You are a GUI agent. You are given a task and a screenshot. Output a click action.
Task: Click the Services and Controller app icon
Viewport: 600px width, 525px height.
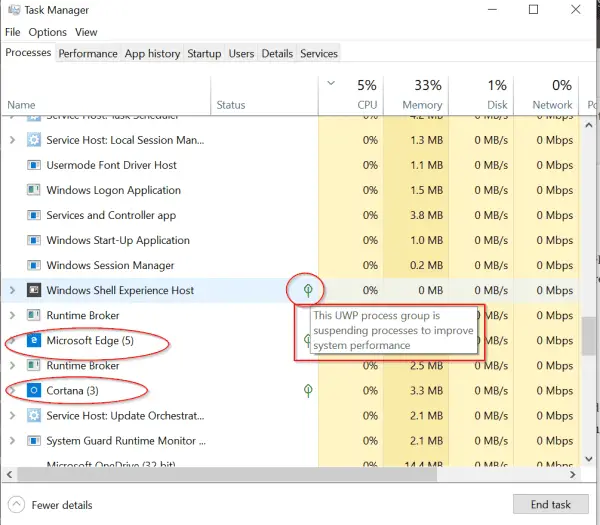(34, 215)
